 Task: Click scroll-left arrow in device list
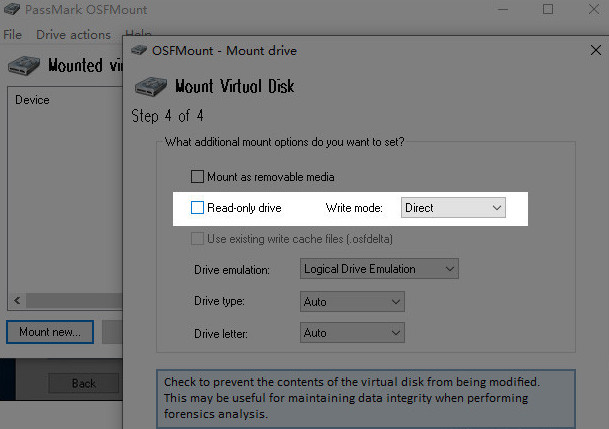(x=17, y=300)
